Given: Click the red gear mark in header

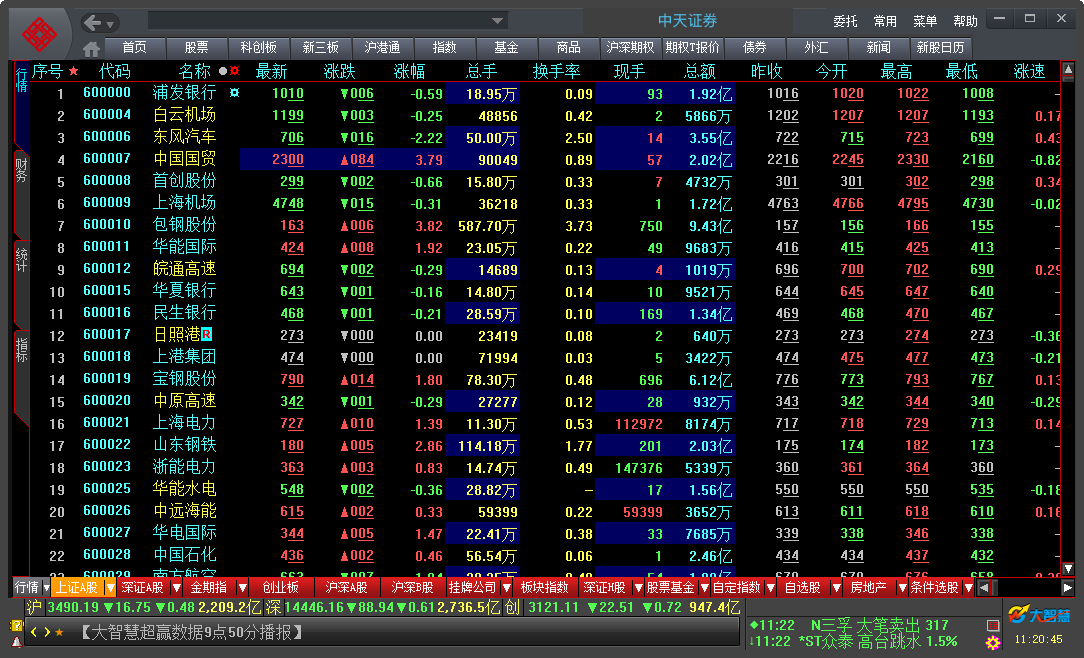Looking at the screenshot, I should click(235, 70).
